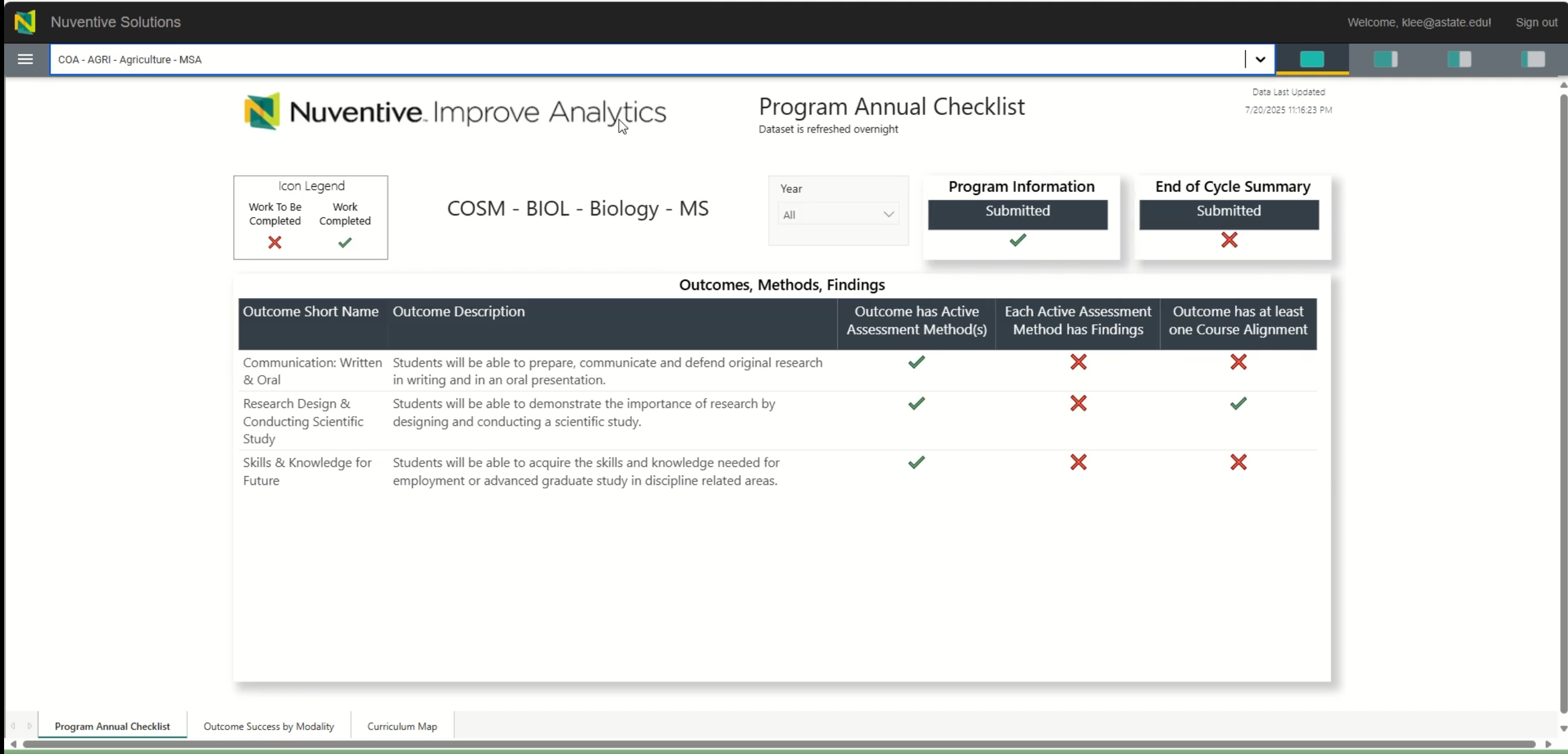This screenshot has width=1568, height=754.
Task: Click Research Design row course alignment checkmark
Action: click(x=1238, y=403)
